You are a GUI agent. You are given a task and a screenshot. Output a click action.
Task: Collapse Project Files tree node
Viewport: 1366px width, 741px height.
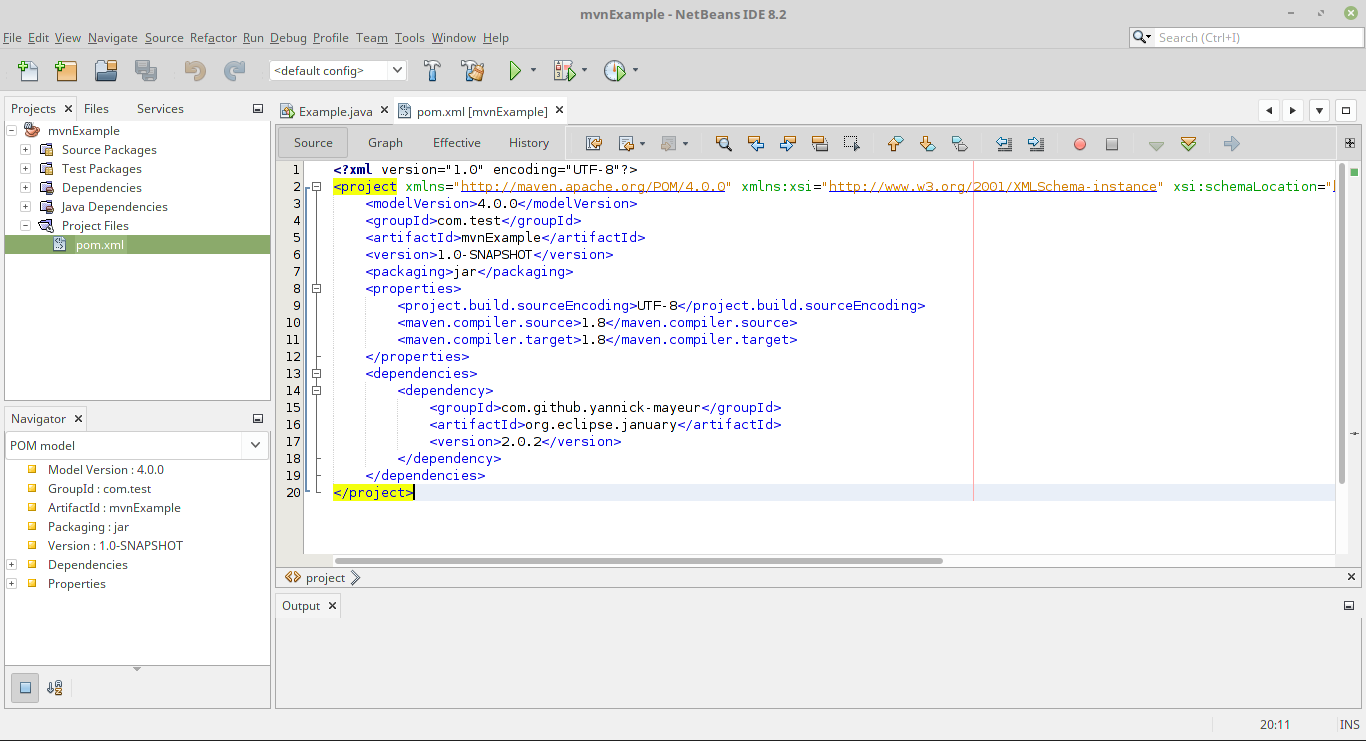25,226
